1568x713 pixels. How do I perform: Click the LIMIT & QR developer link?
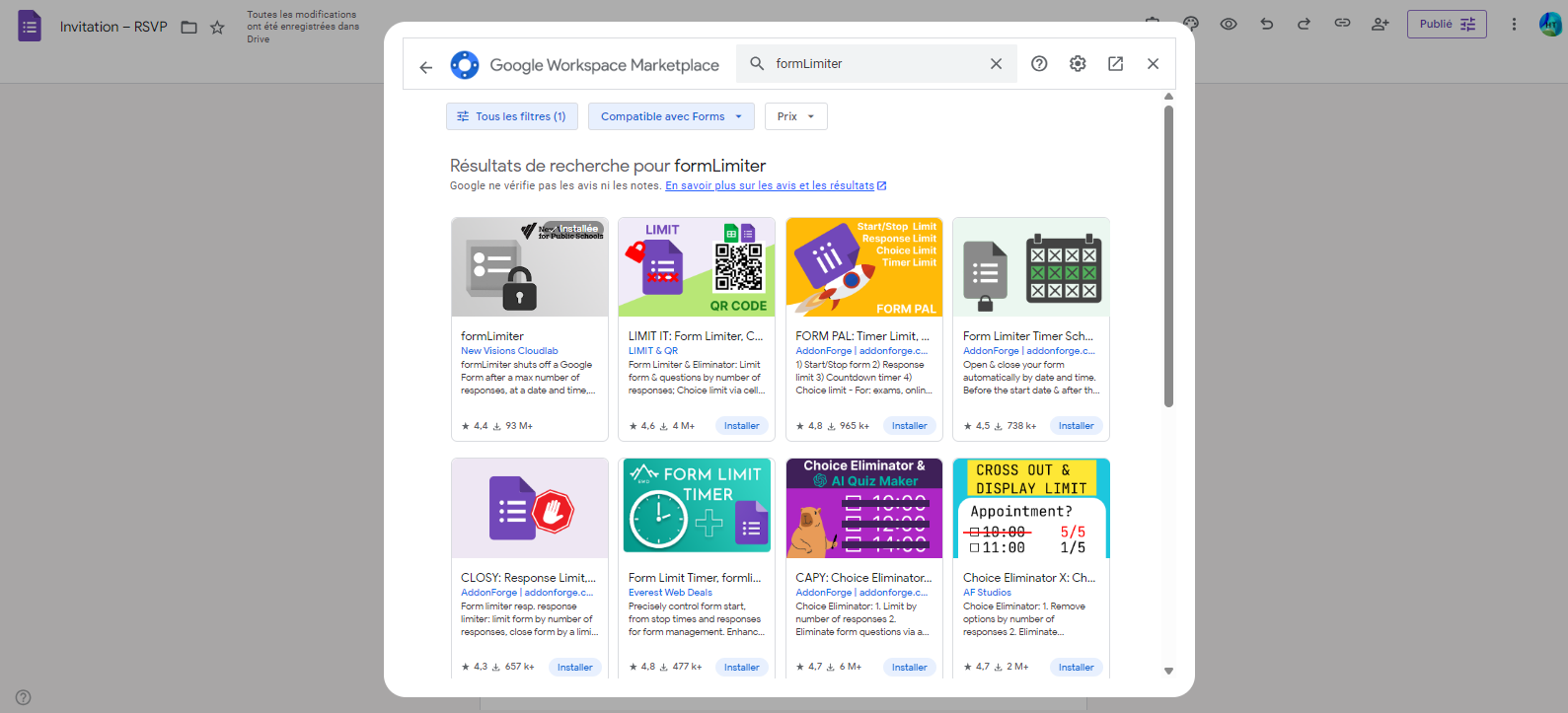click(653, 351)
